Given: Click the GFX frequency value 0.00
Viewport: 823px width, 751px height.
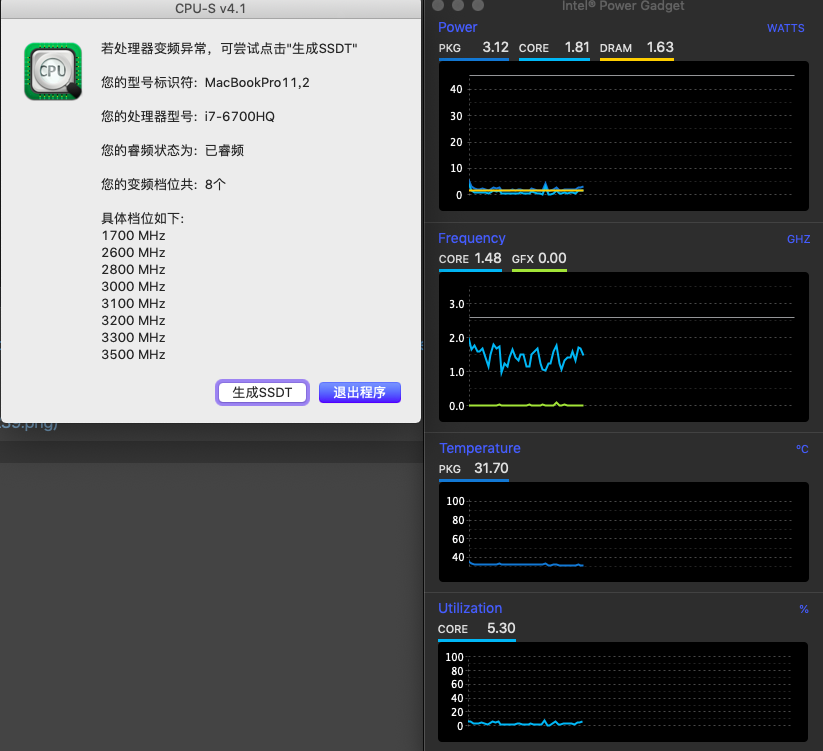Looking at the screenshot, I should (x=552, y=258).
